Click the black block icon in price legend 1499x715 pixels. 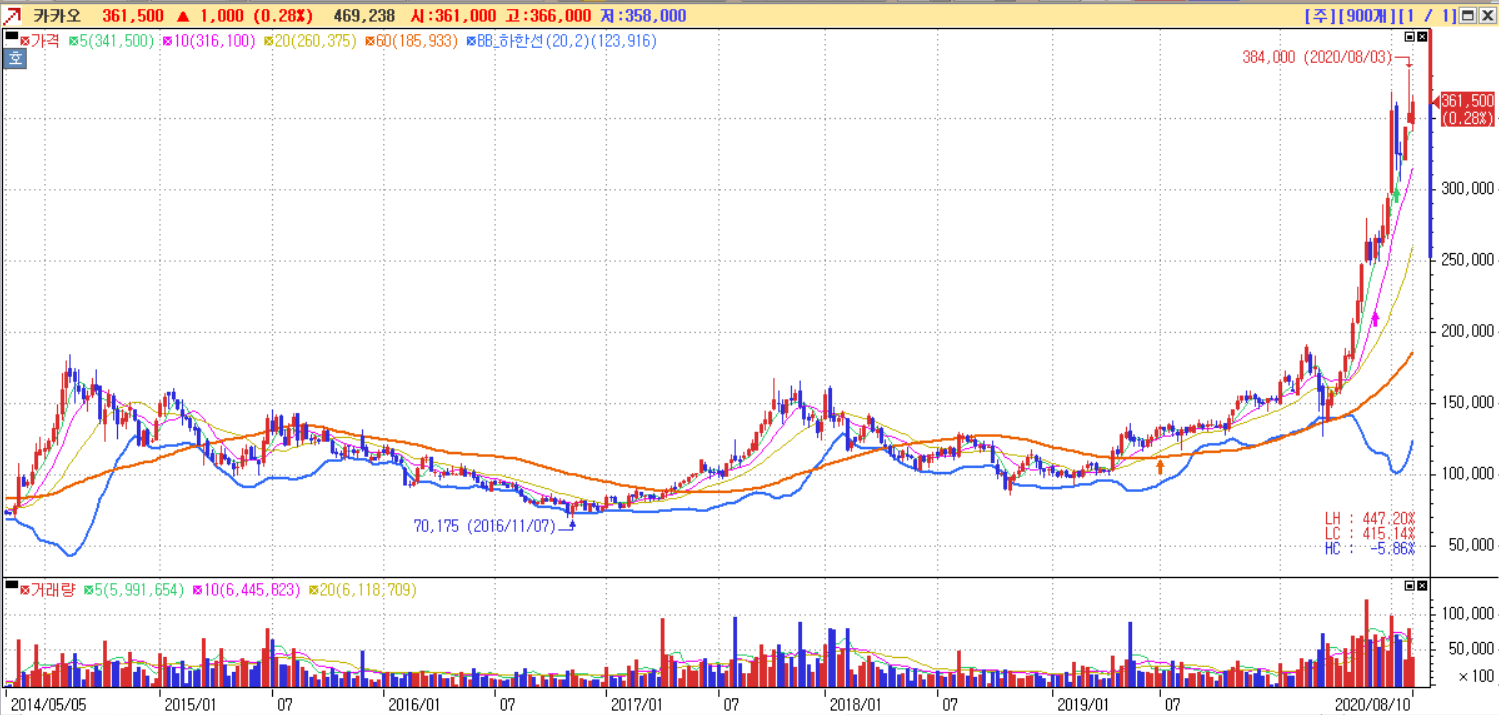11,37
